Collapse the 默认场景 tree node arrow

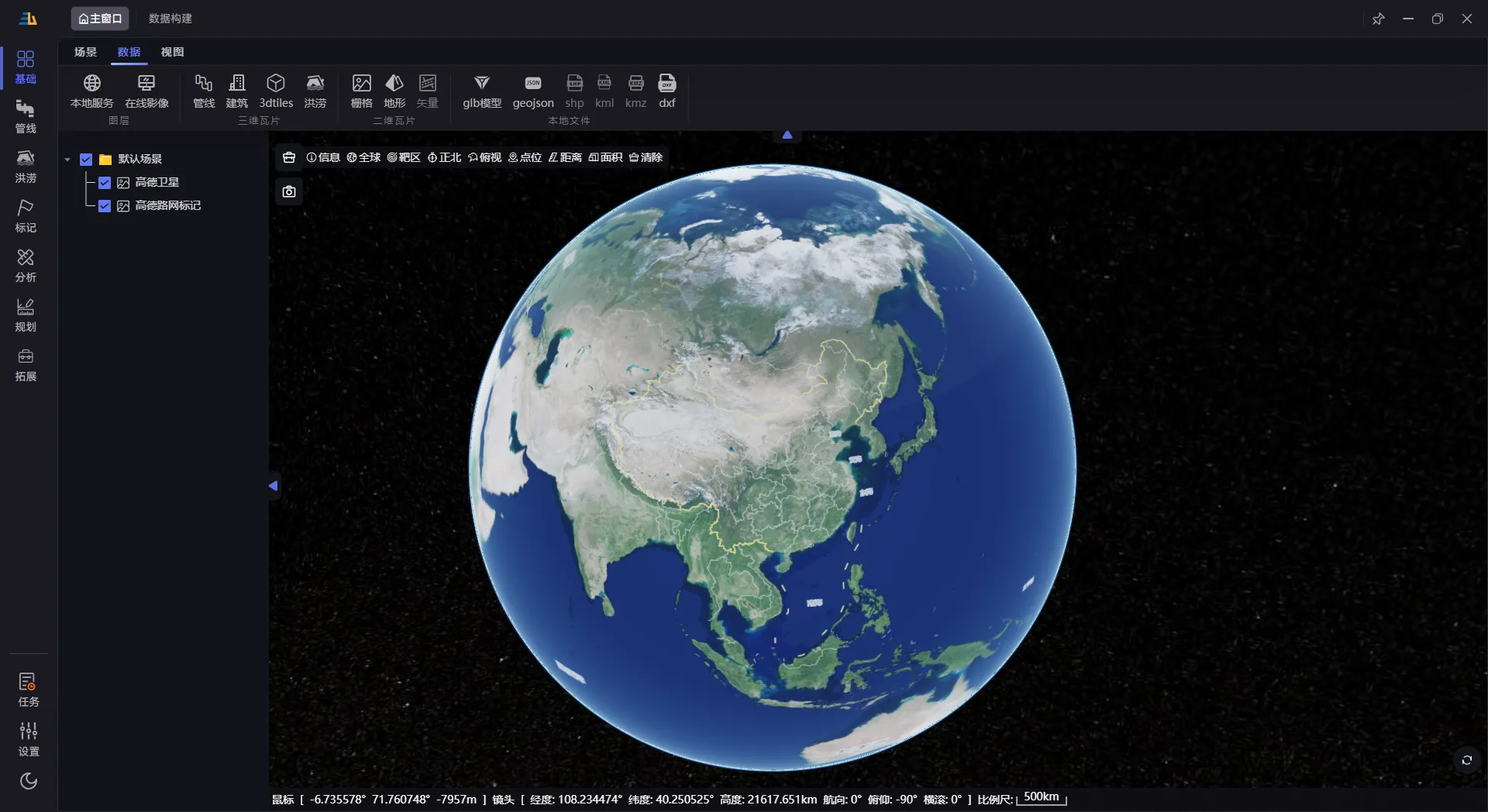click(x=67, y=160)
